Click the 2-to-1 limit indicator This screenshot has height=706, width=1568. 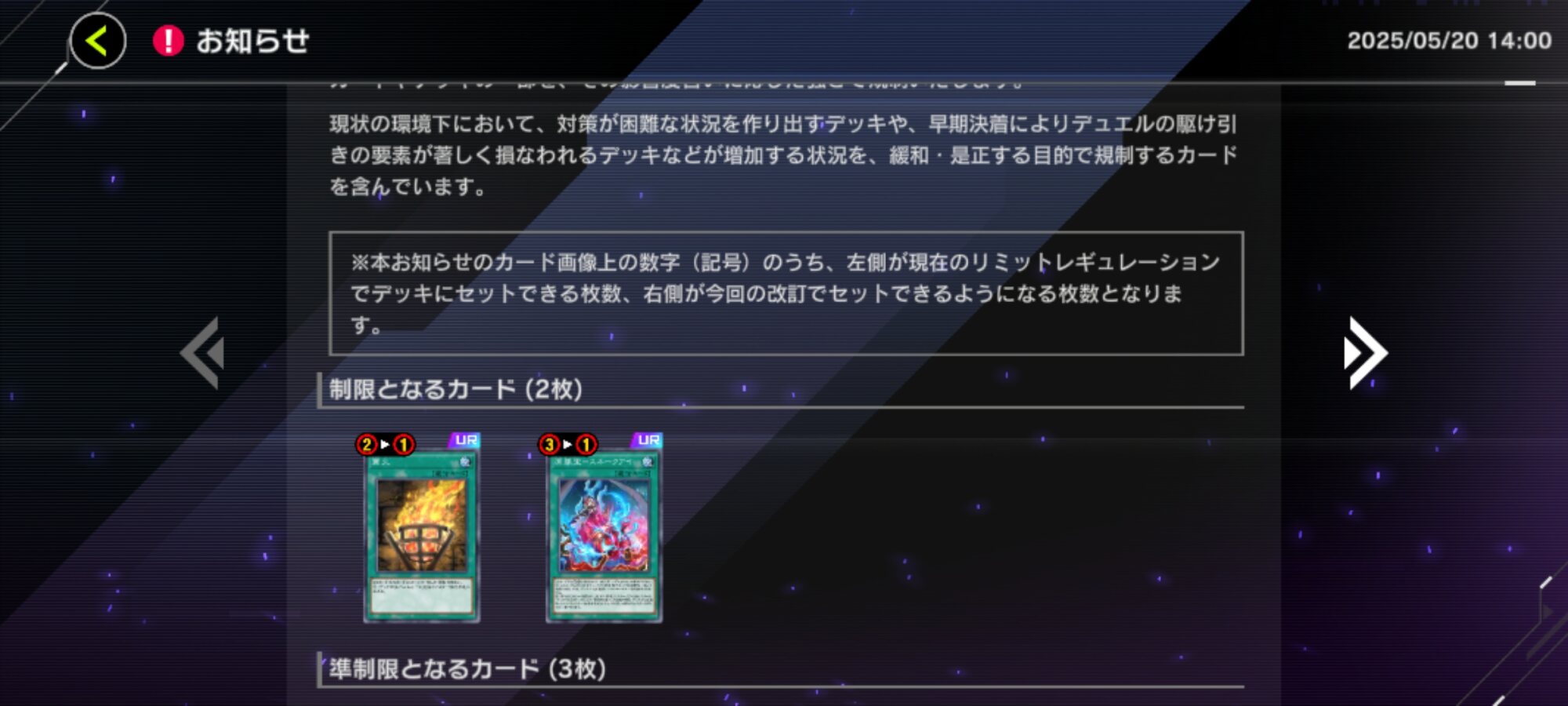coord(385,445)
